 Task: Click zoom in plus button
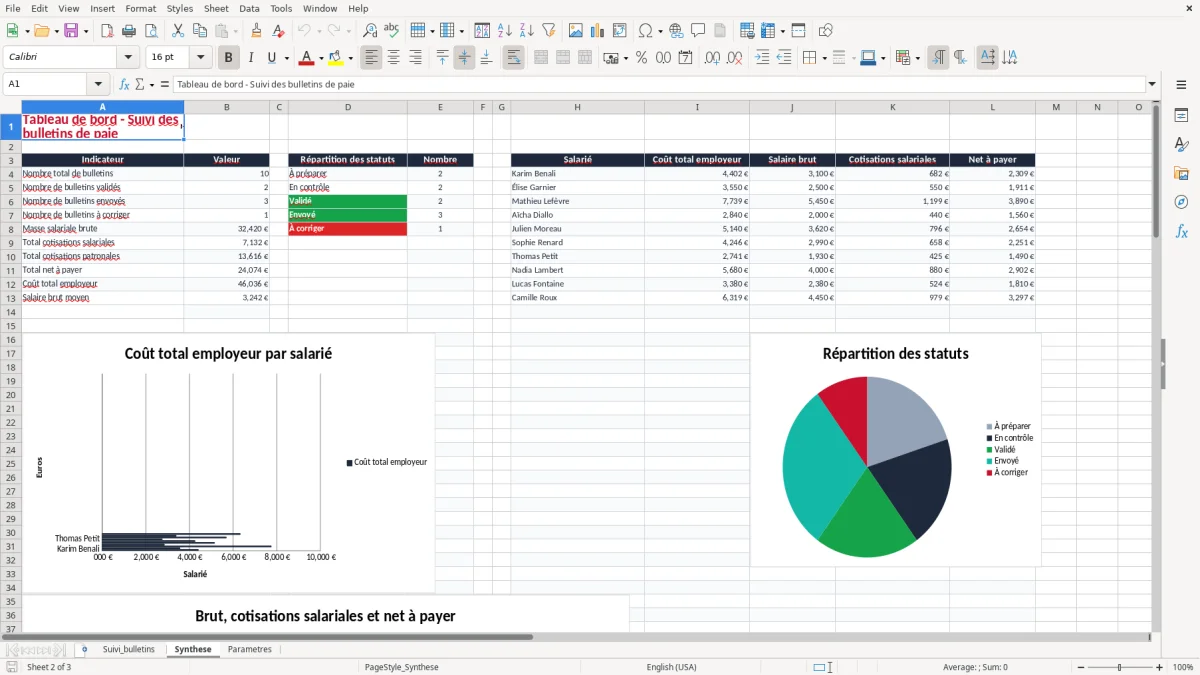click(1160, 667)
